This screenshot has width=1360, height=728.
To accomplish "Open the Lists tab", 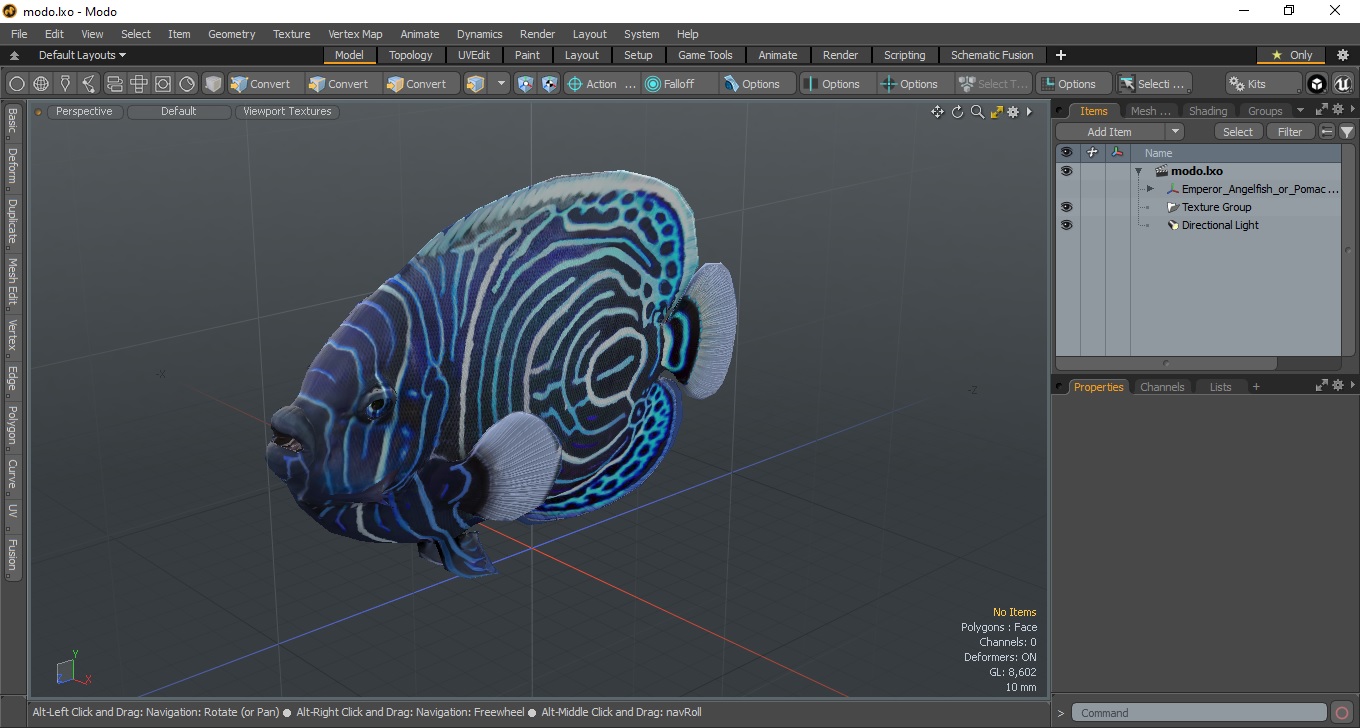I will 1220,387.
